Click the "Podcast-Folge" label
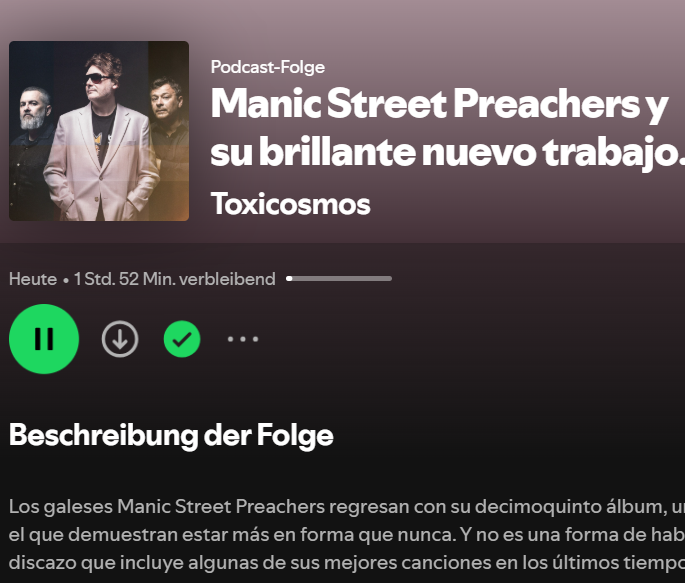This screenshot has width=685, height=583. [x=268, y=67]
